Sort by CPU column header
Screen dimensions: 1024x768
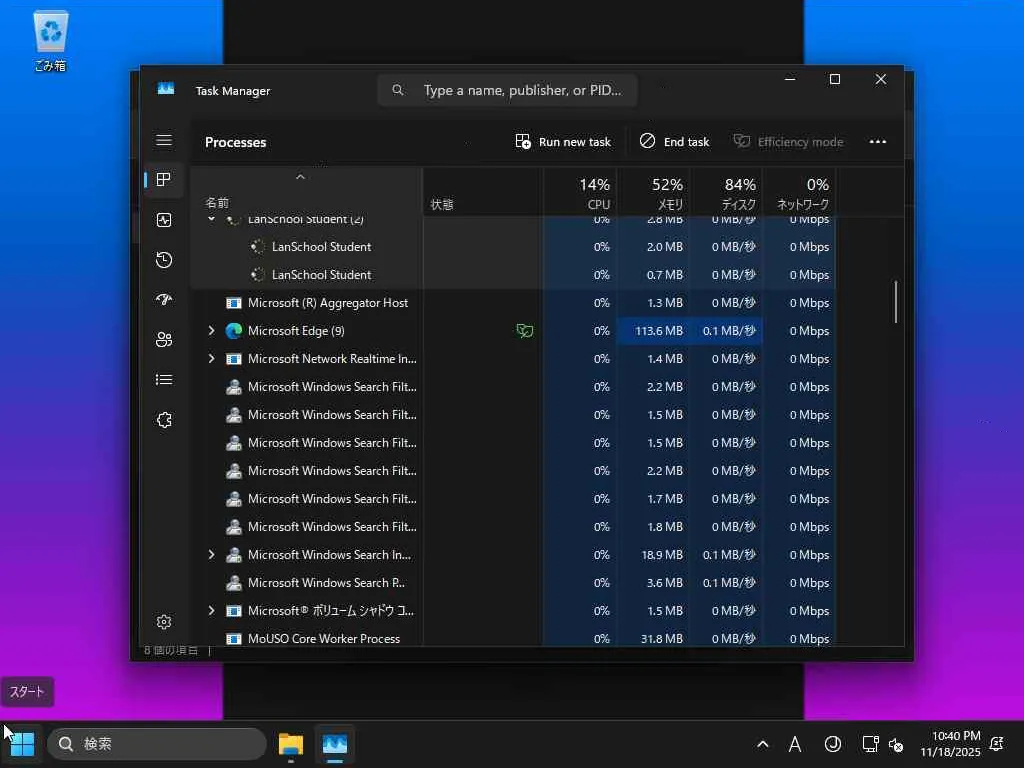click(581, 194)
